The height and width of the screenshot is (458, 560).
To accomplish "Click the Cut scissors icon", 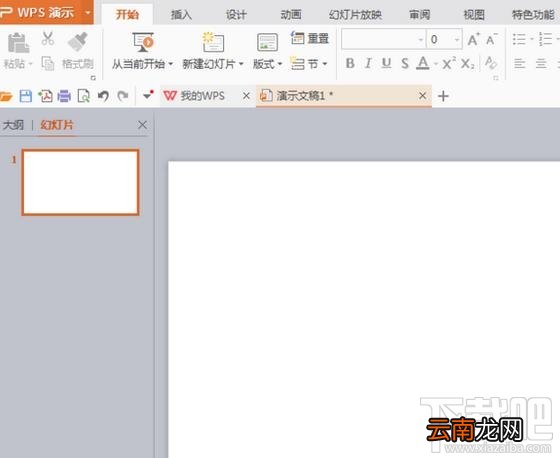I will point(48,39).
